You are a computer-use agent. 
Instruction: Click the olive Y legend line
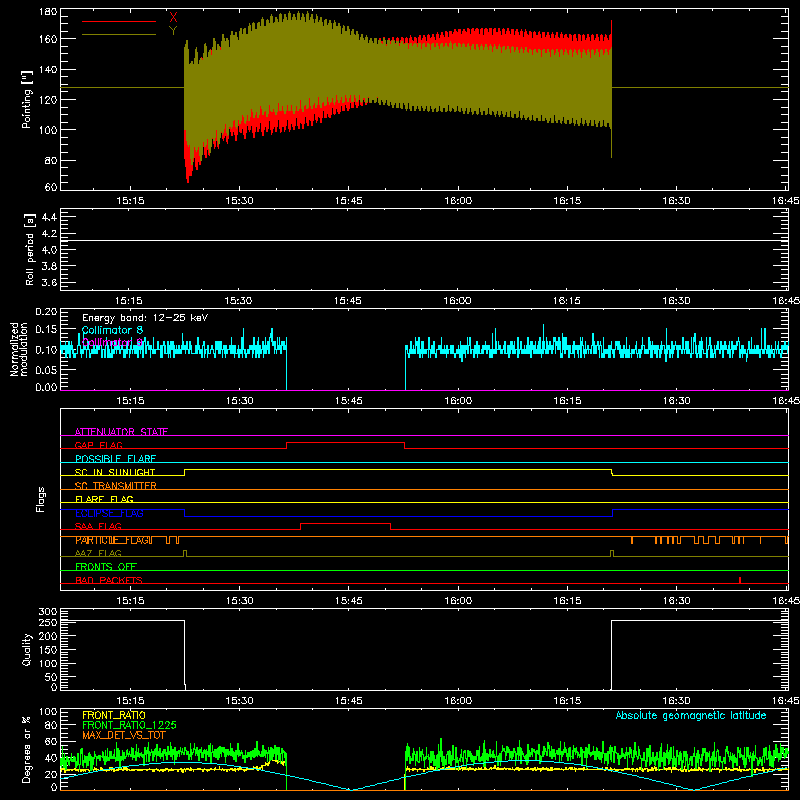[x=119, y=35]
